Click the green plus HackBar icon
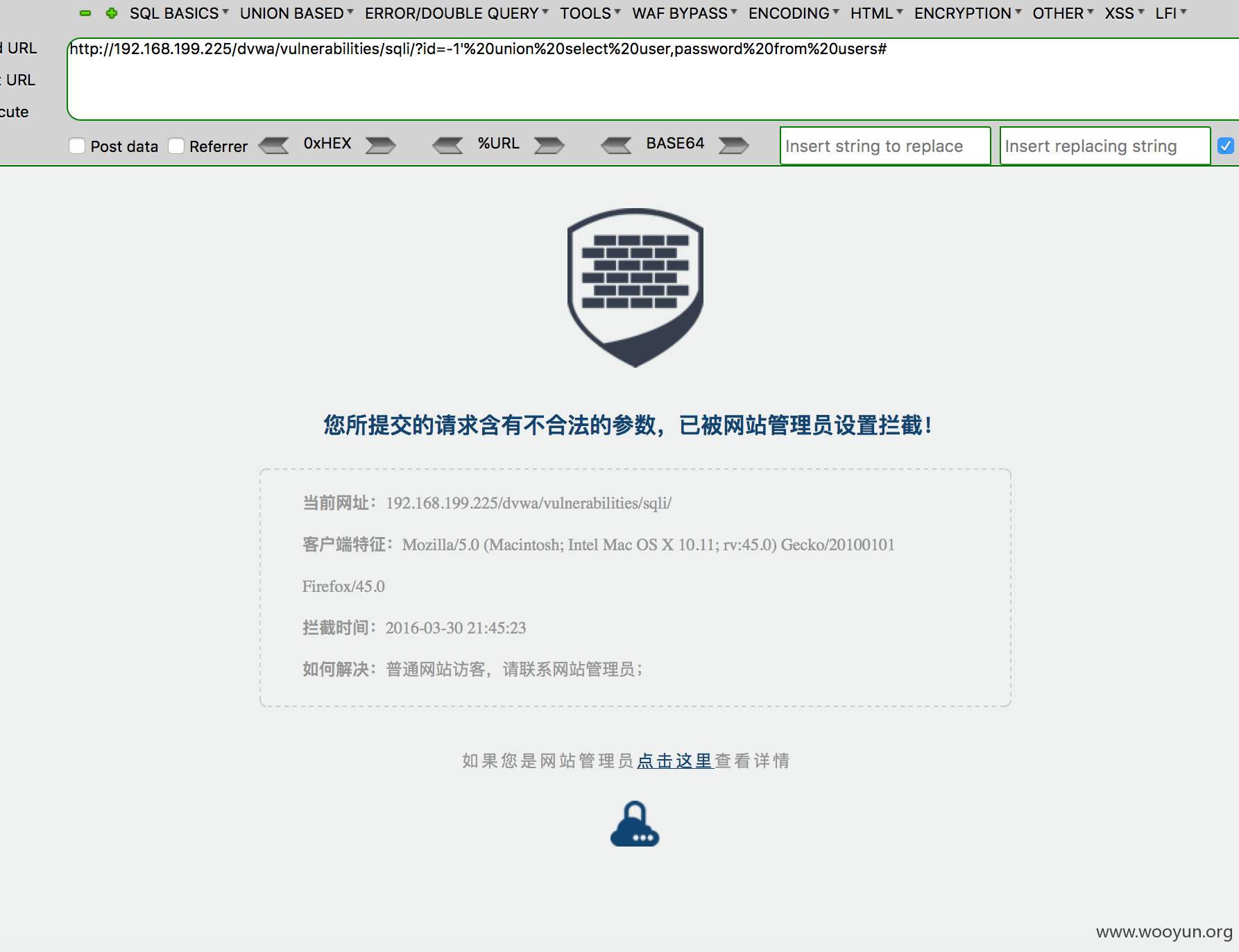The image size is (1239, 952). tap(111, 13)
